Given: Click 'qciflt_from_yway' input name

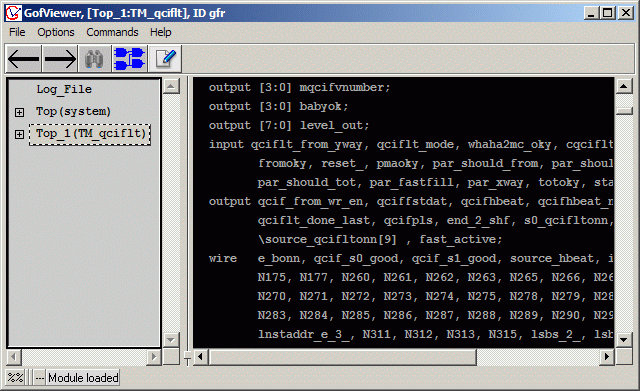Looking at the screenshot, I should pyautogui.click(x=306, y=144).
